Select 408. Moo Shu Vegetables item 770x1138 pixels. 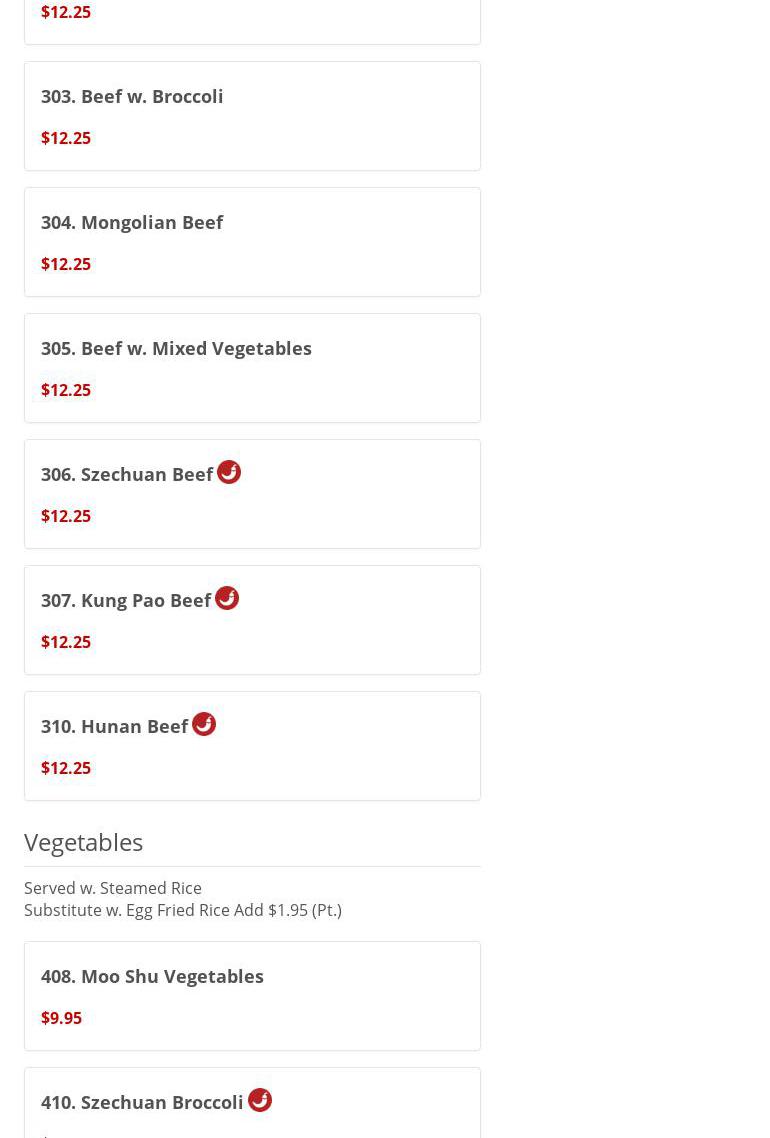(x=152, y=977)
